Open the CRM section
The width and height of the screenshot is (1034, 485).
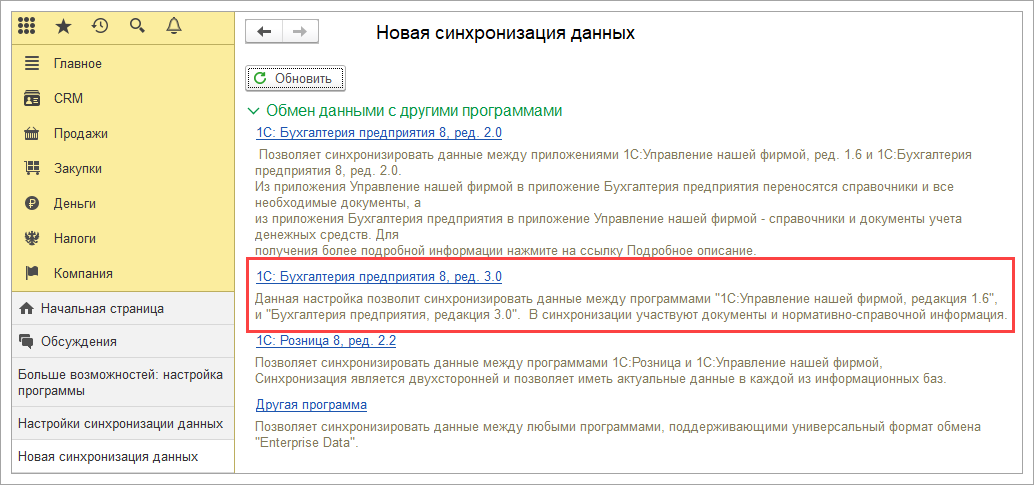(x=123, y=99)
